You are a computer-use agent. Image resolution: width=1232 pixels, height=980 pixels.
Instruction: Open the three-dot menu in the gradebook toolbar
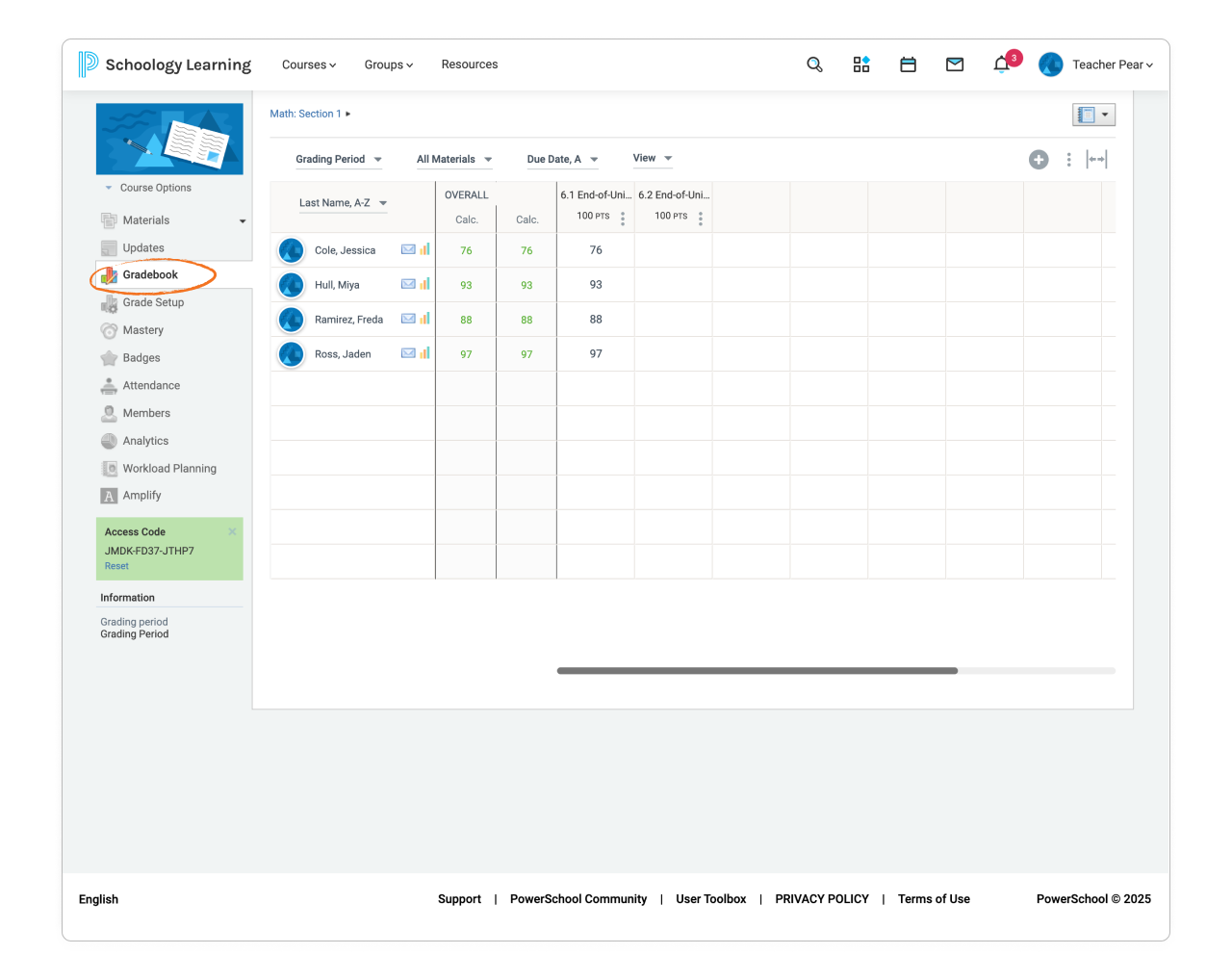tap(1068, 159)
